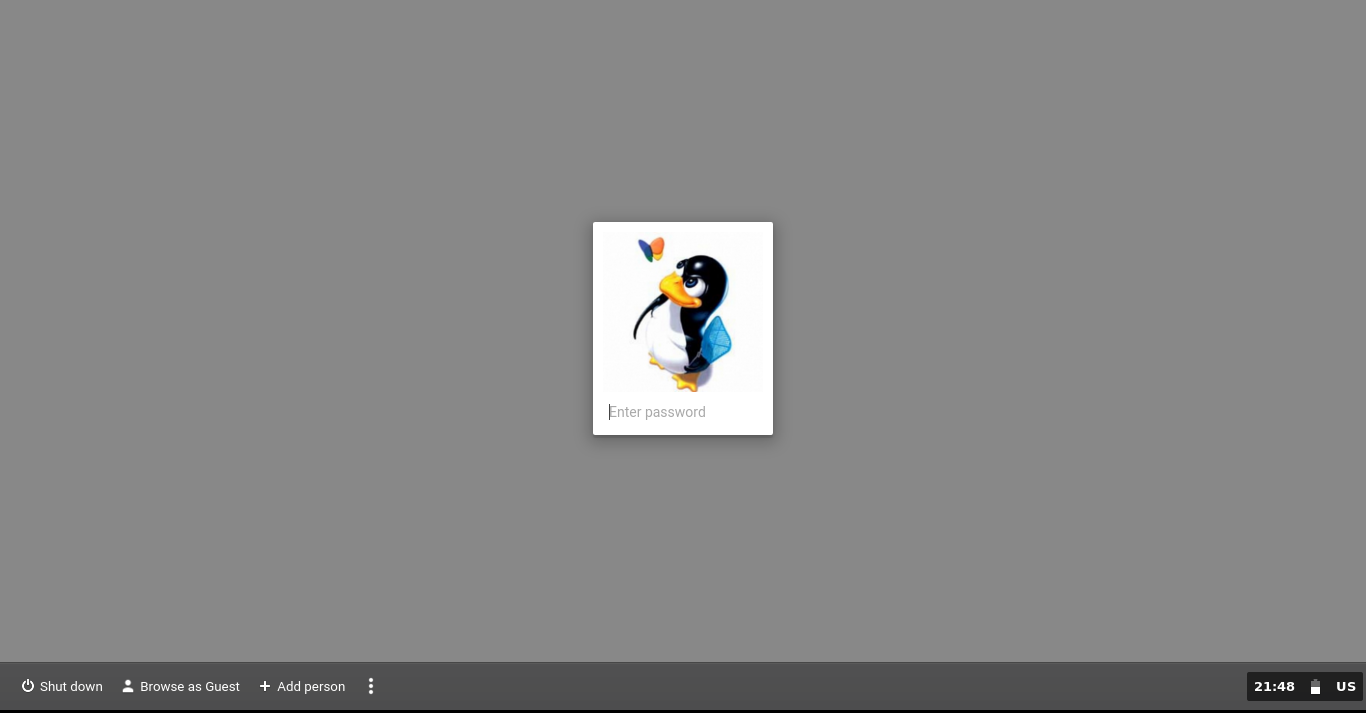Click the Enter password field
Screen dimensions: 1366x713
coord(683,412)
